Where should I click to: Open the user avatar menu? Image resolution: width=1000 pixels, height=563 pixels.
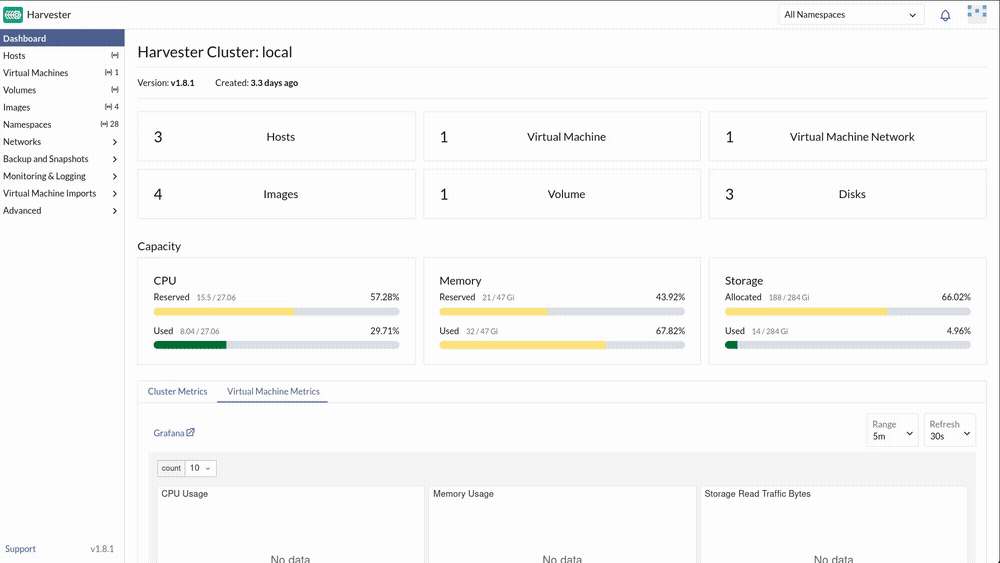coord(976,14)
